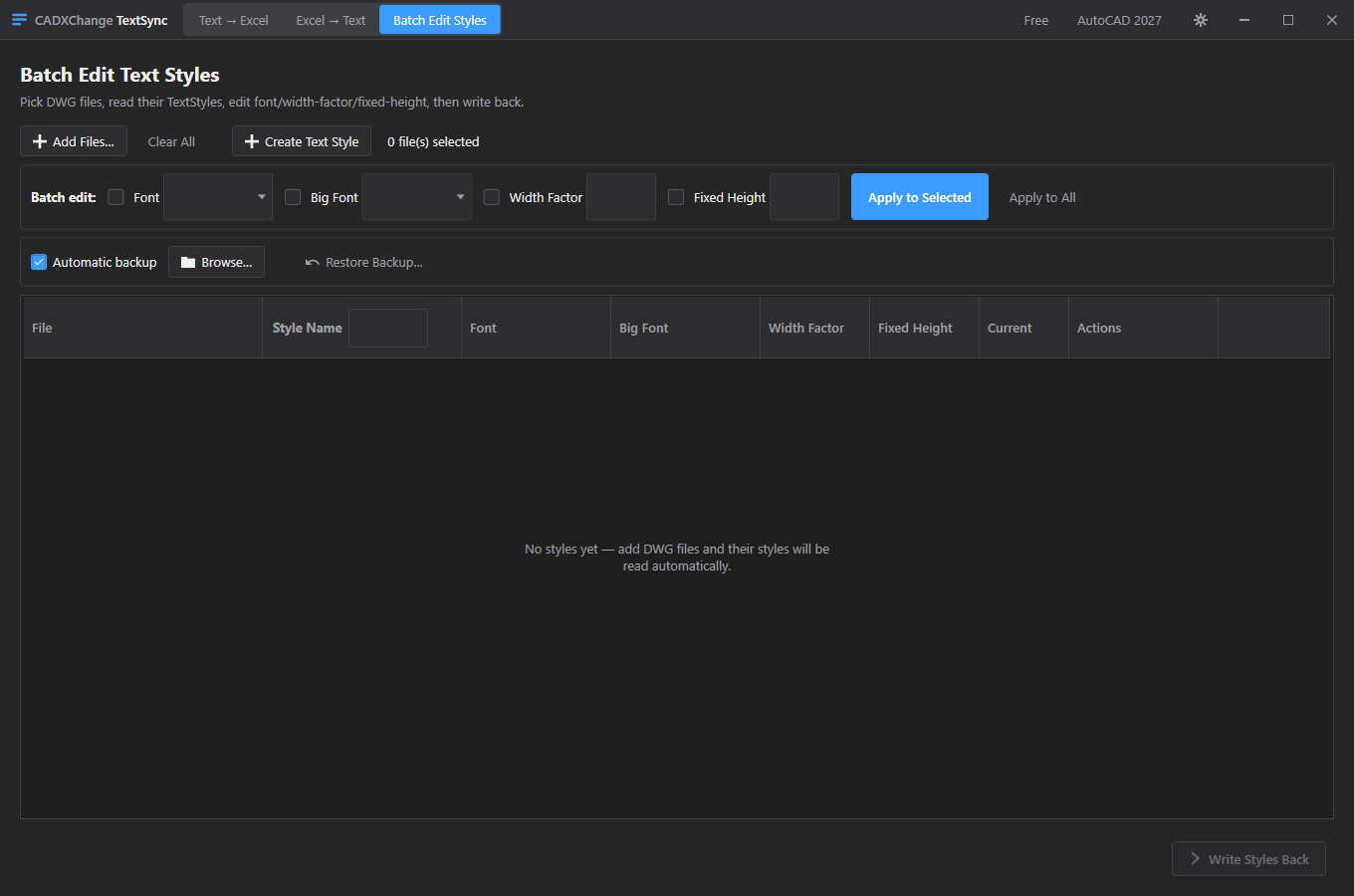
Task: Click the CADXChange TextSync logo icon
Action: pos(19,20)
